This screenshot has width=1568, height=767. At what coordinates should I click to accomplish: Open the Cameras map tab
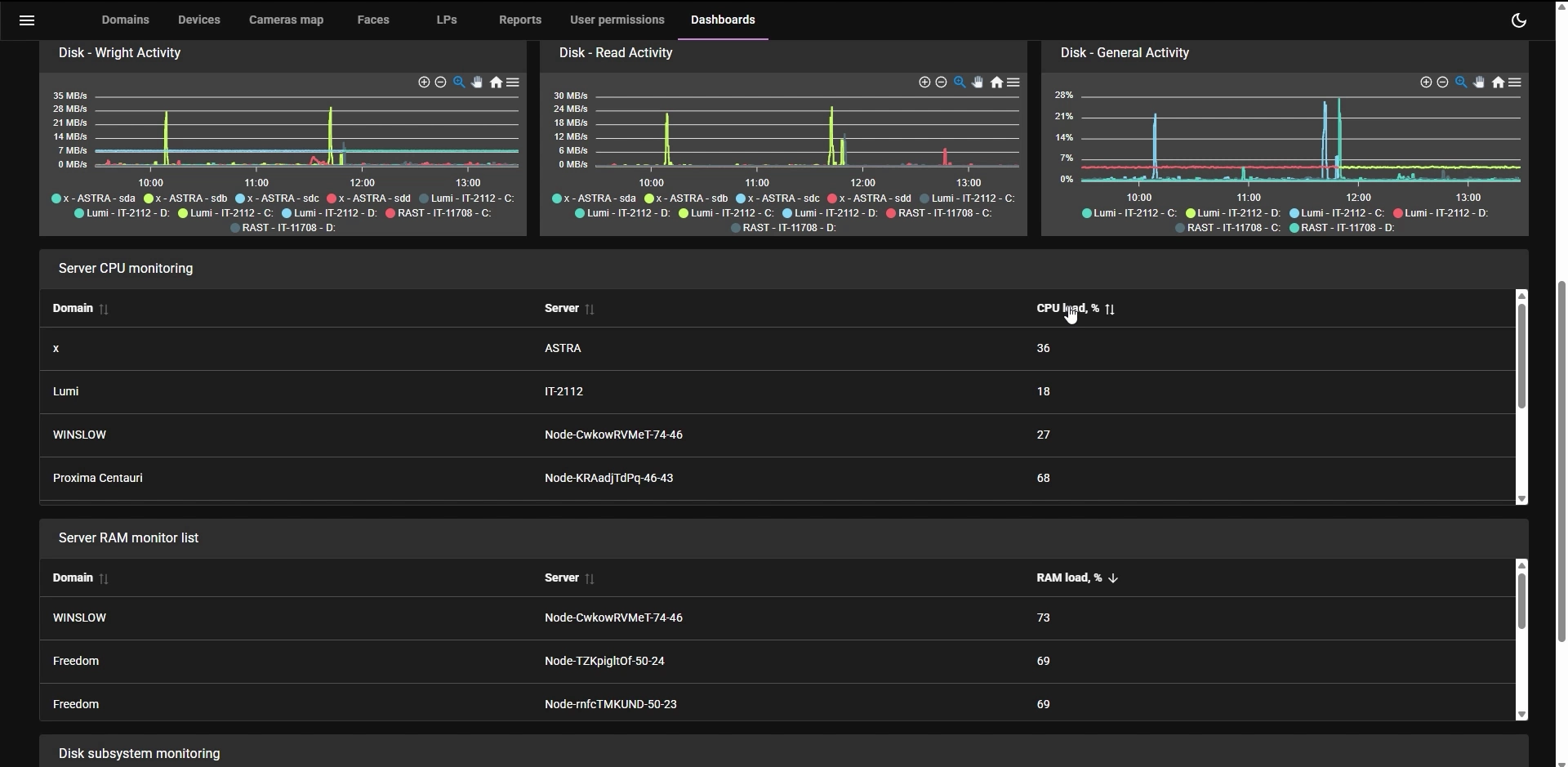pyautogui.click(x=286, y=20)
